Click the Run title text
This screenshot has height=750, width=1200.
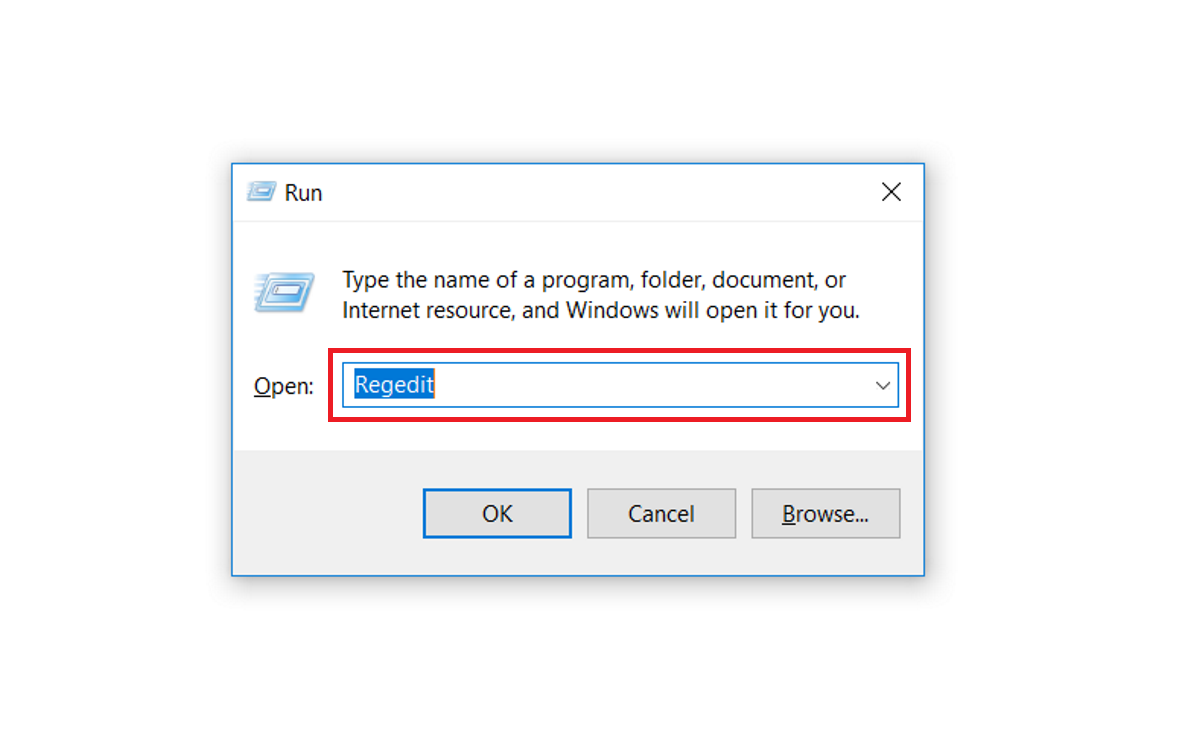[x=303, y=192]
